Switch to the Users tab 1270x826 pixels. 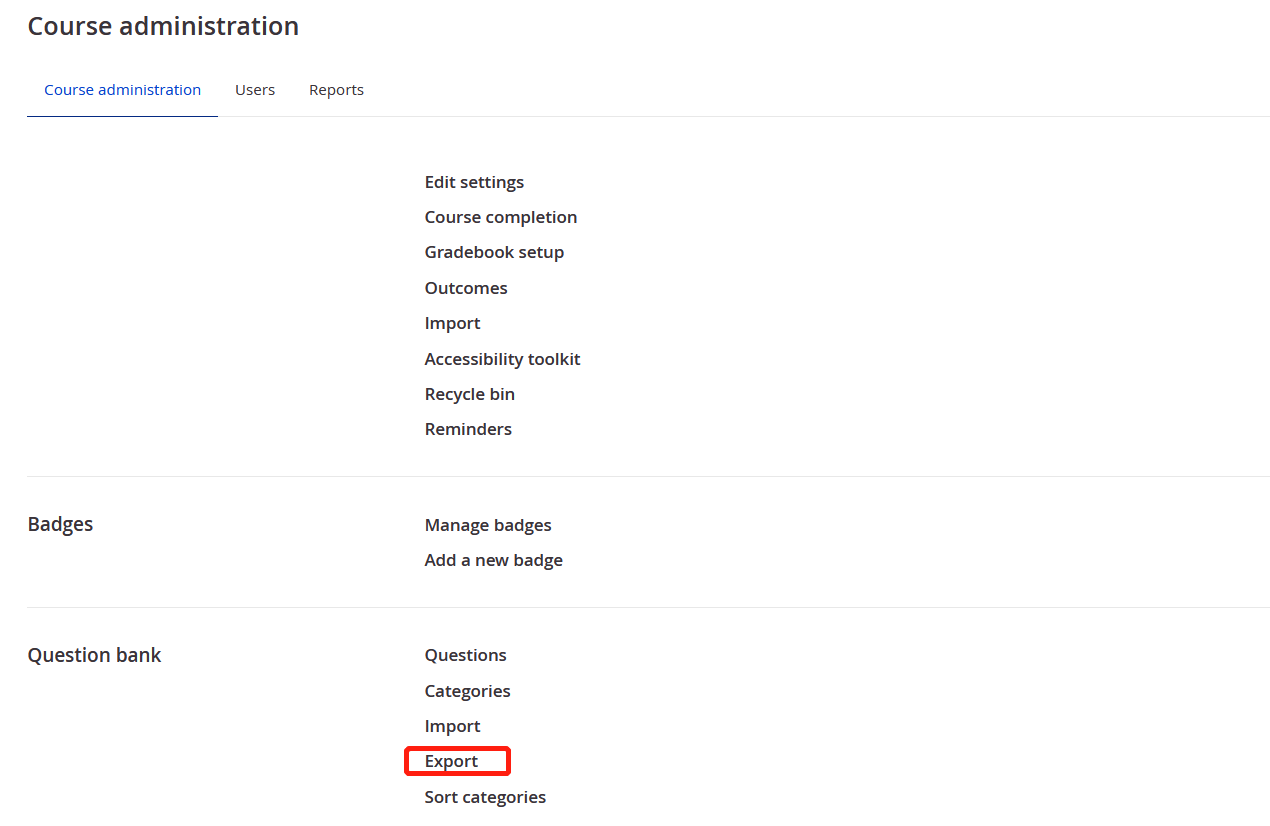click(255, 90)
